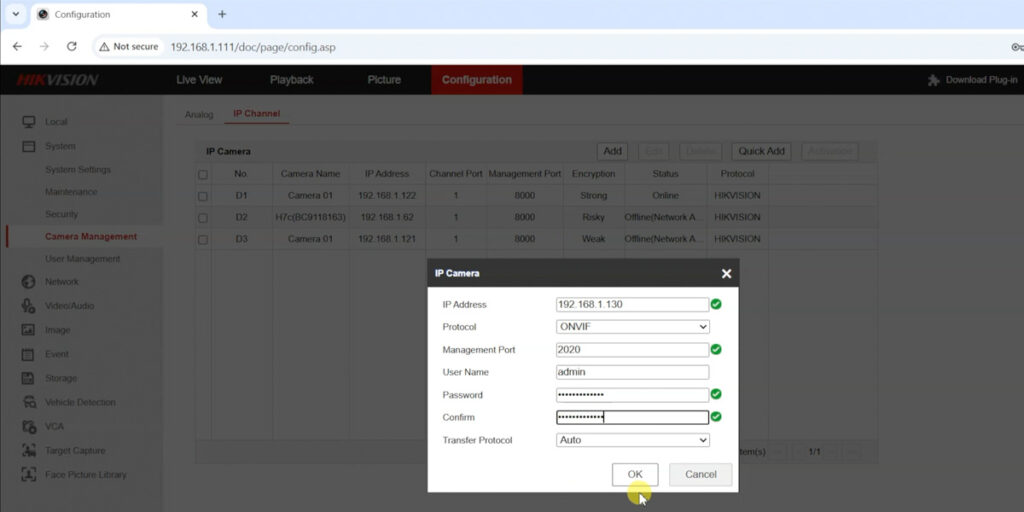
Task: Click the Download Plug-in puzzle icon
Action: (x=934, y=80)
